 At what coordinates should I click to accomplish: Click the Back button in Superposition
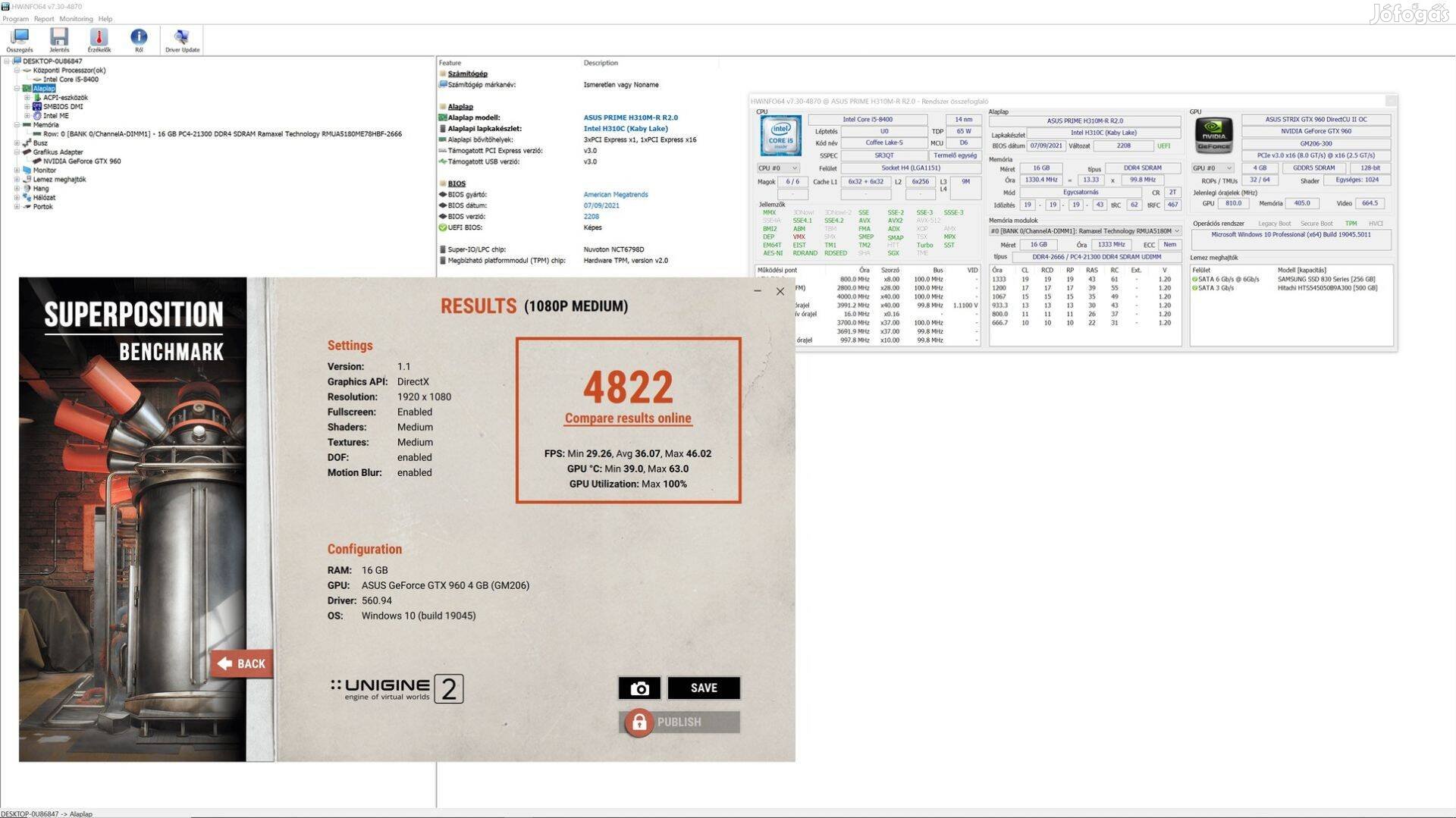[x=242, y=664]
